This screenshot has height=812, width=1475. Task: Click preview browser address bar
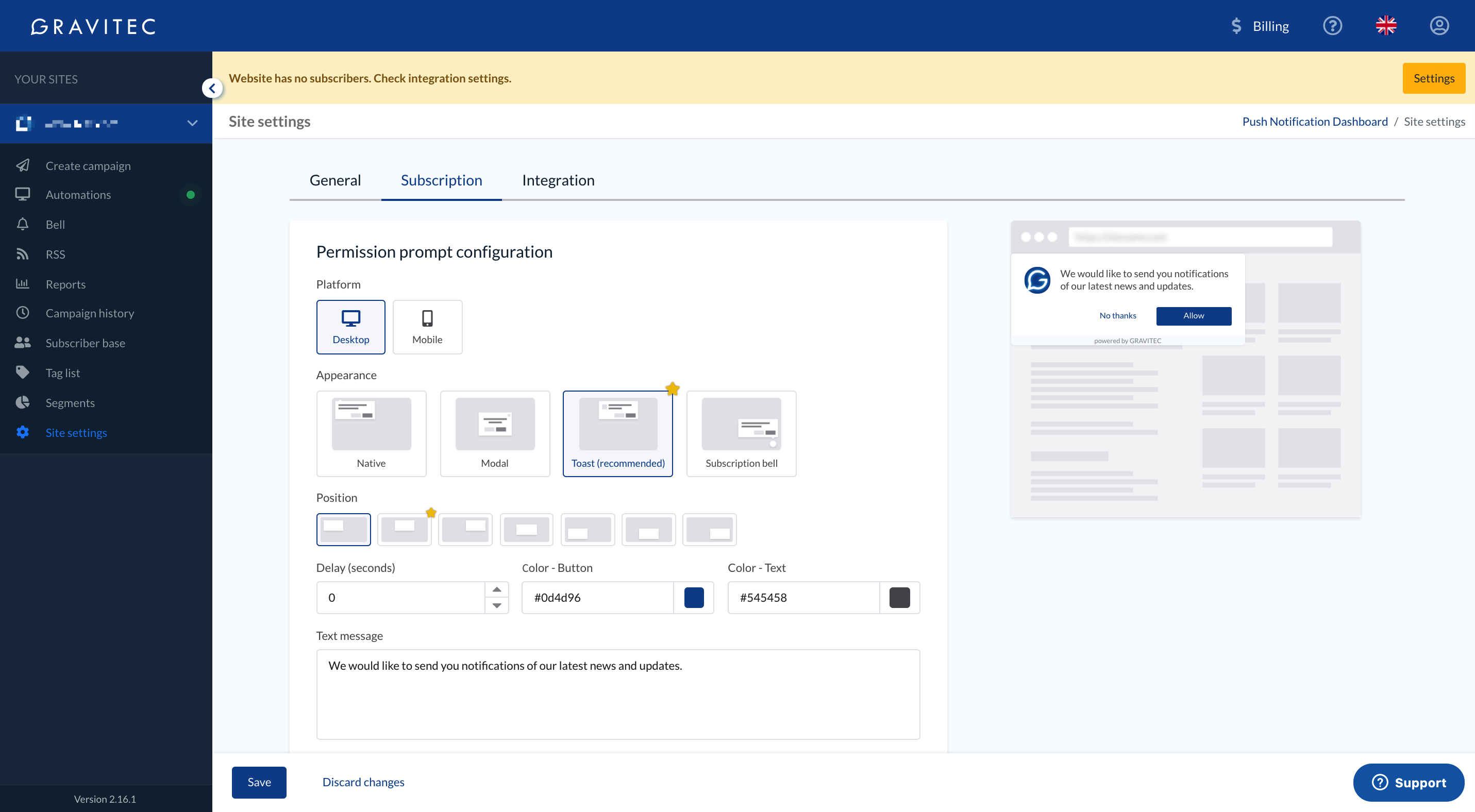point(1200,237)
